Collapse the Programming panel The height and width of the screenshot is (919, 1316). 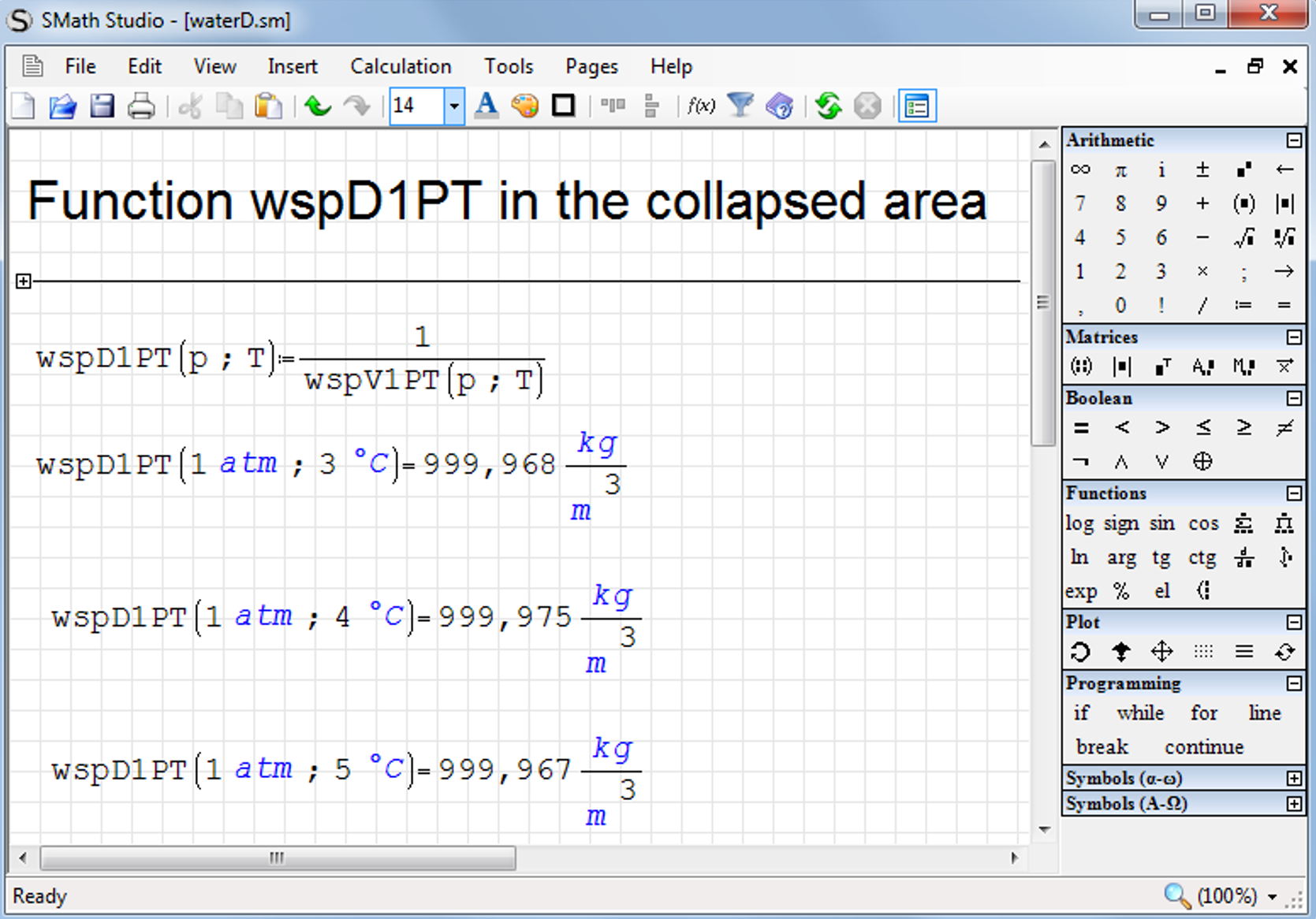pos(1294,683)
